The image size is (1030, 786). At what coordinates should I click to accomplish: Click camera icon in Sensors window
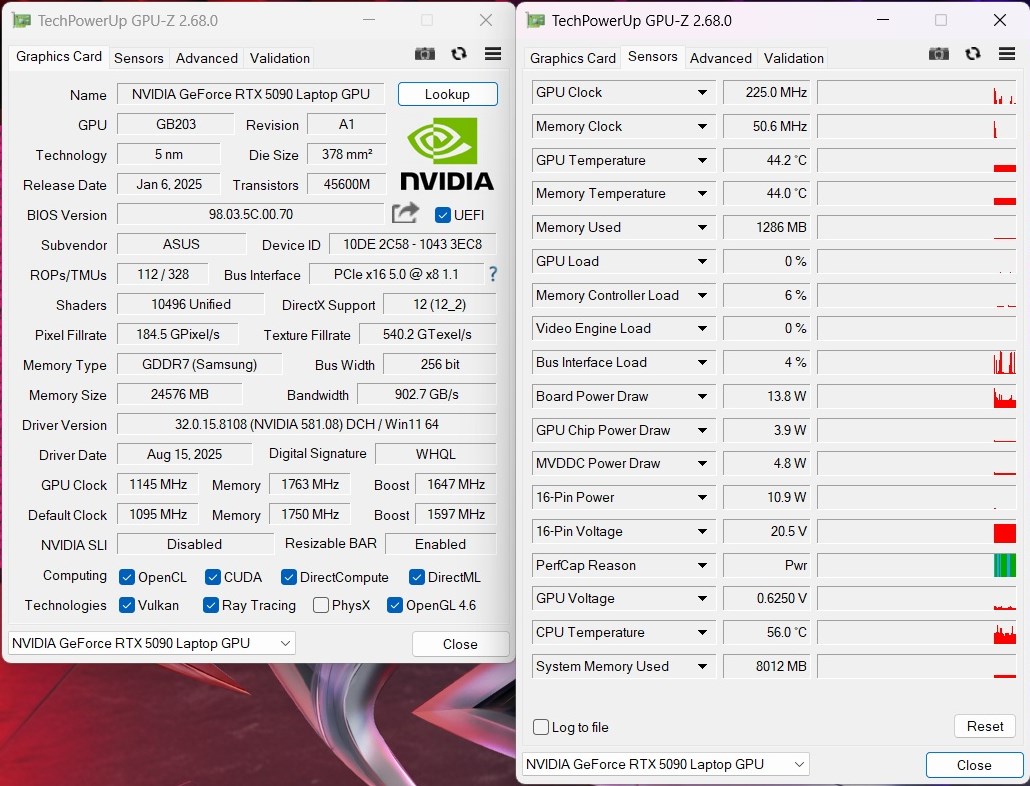(x=939, y=54)
